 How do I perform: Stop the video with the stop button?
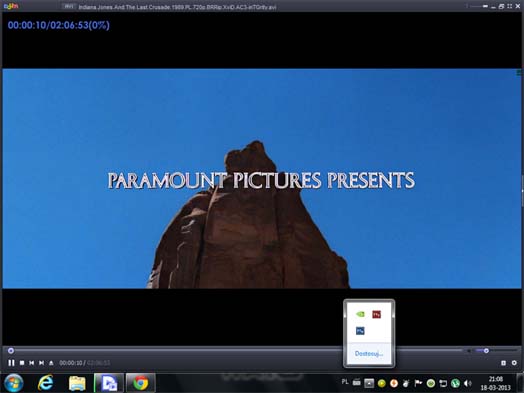point(22,363)
